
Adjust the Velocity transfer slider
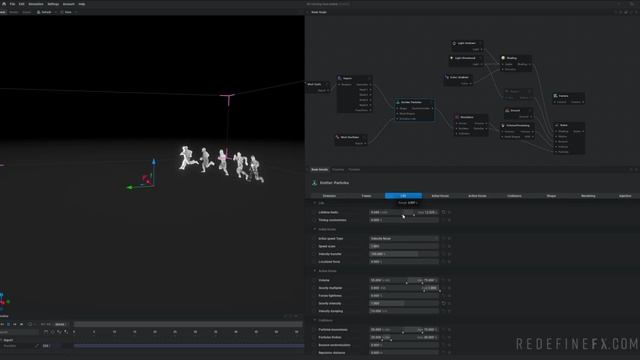point(404,254)
